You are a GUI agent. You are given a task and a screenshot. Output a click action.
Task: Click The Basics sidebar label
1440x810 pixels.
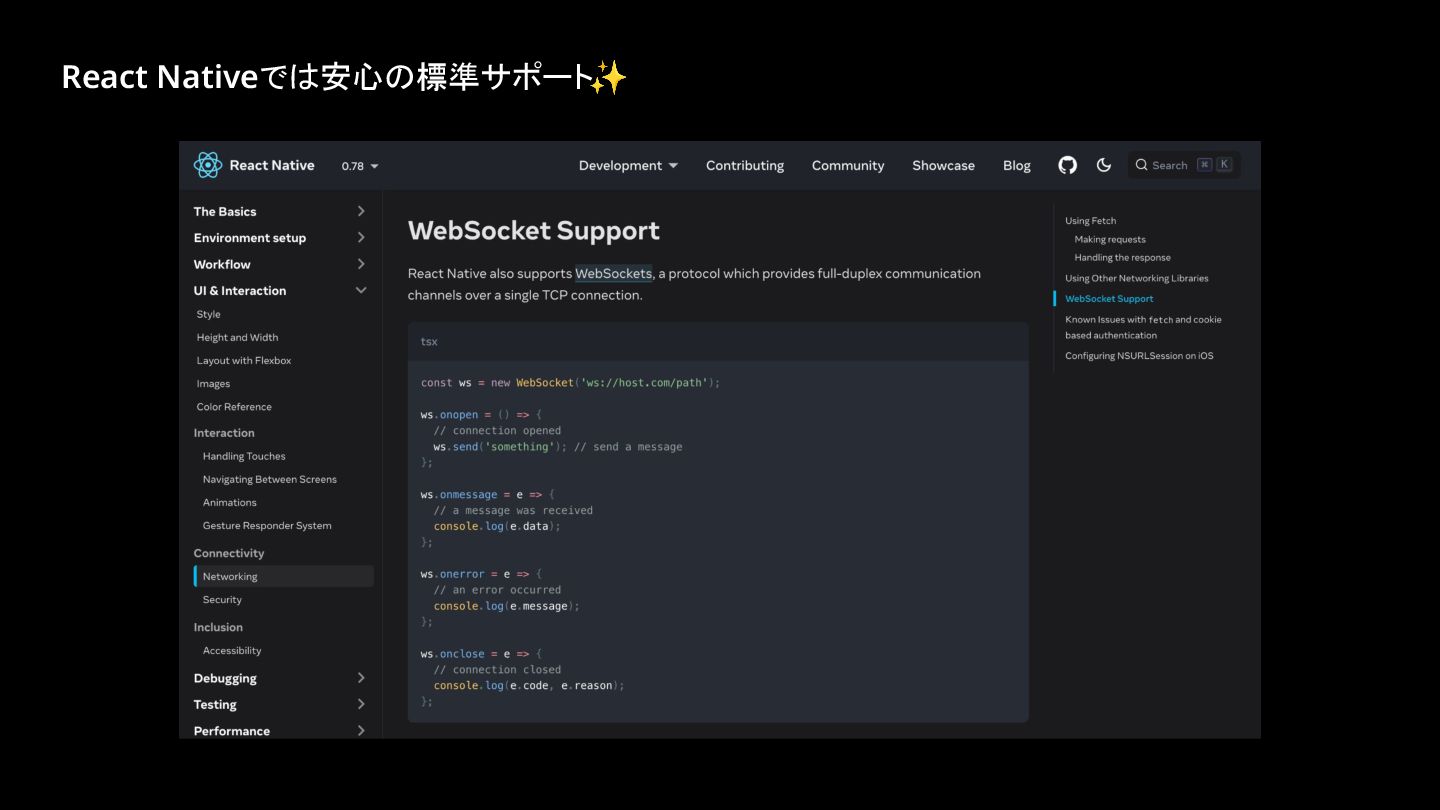(225, 211)
